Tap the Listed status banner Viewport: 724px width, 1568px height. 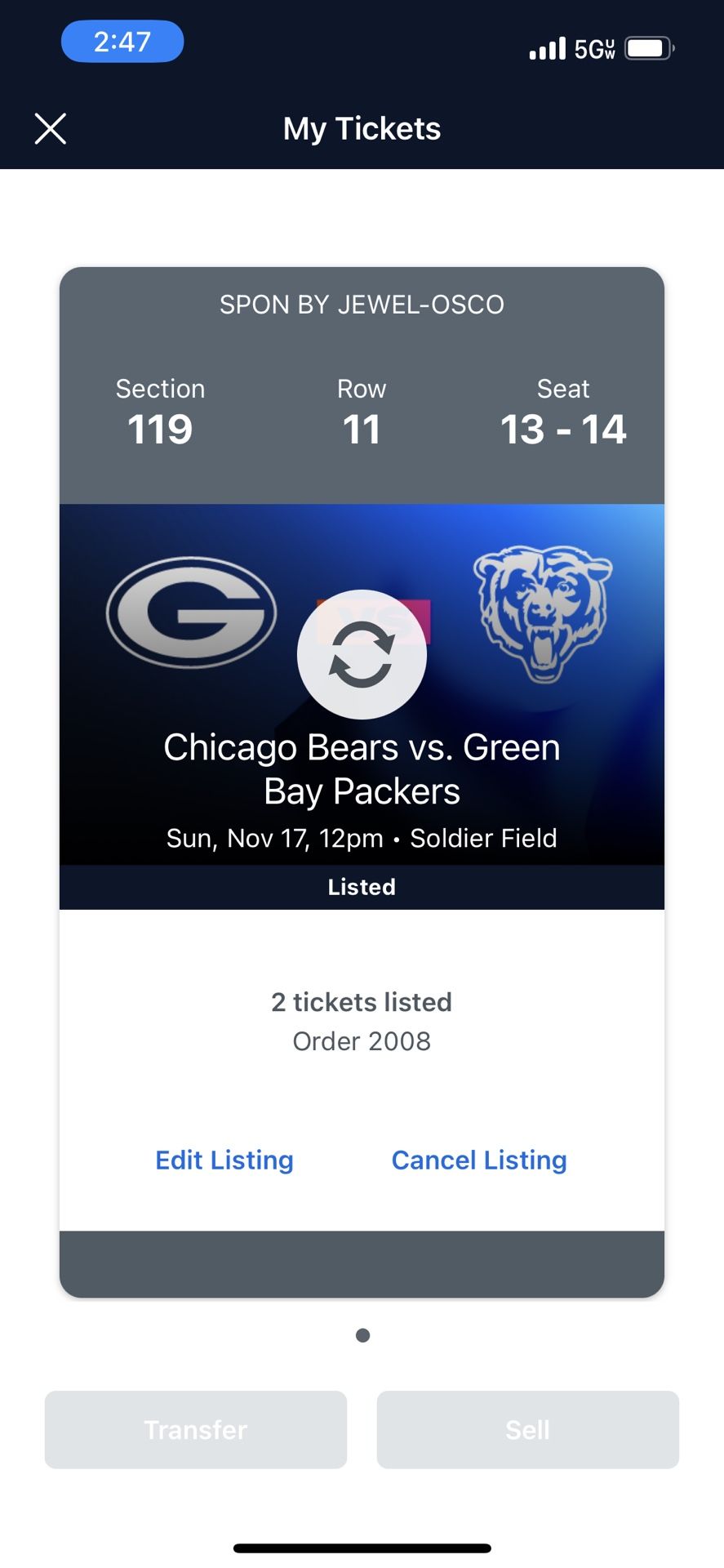(362, 887)
